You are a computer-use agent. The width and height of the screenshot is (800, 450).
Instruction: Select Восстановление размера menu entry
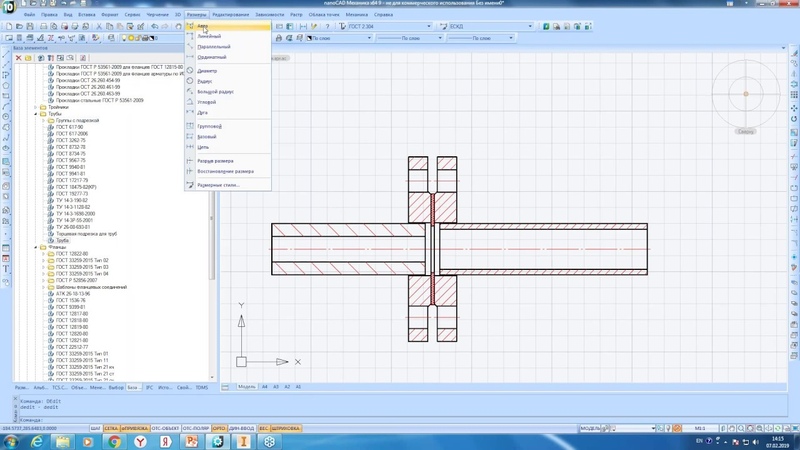(228, 171)
